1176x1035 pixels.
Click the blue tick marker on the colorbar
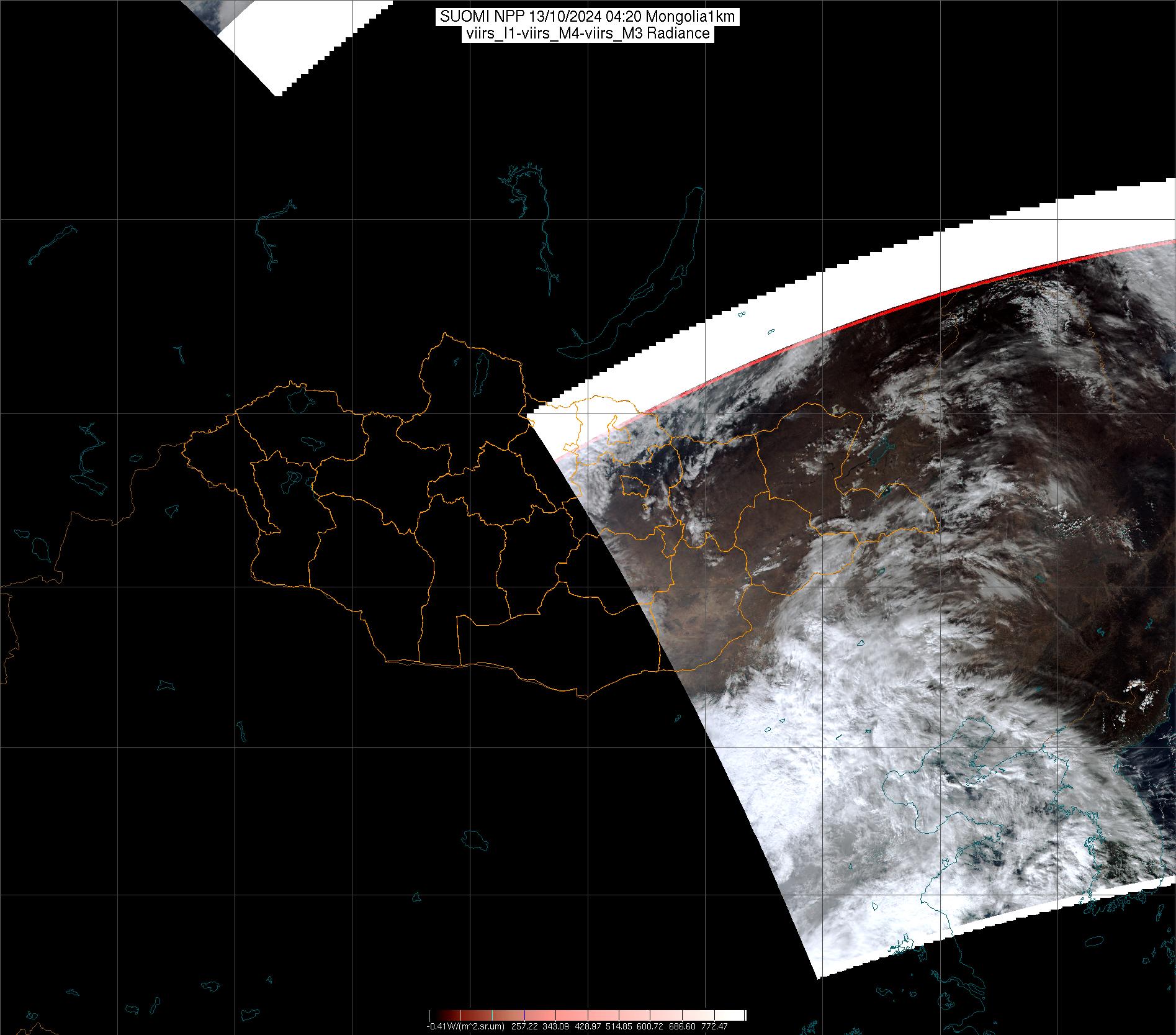coord(525,1015)
